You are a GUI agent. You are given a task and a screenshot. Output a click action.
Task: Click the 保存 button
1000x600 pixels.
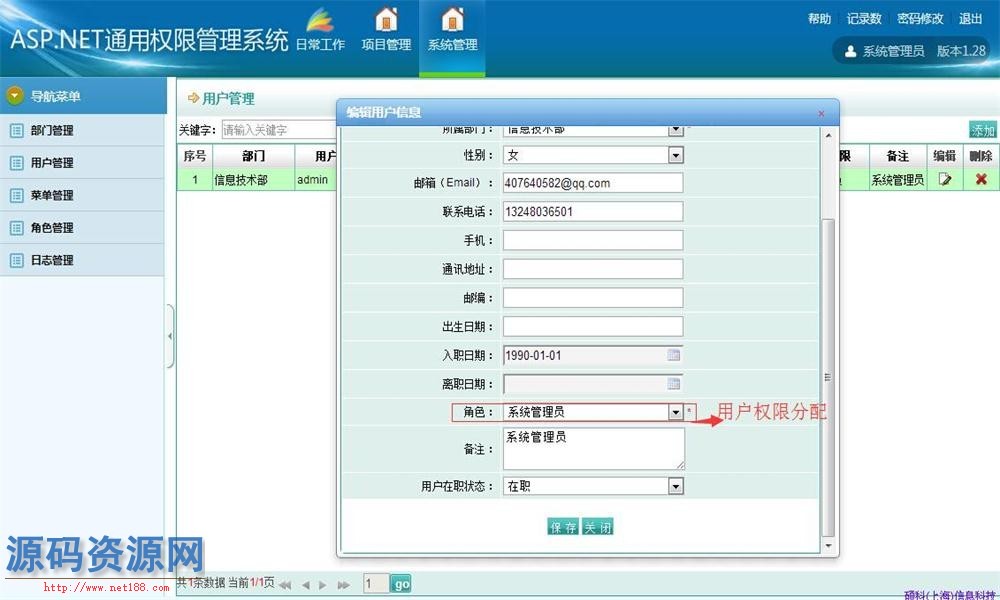tap(563, 527)
